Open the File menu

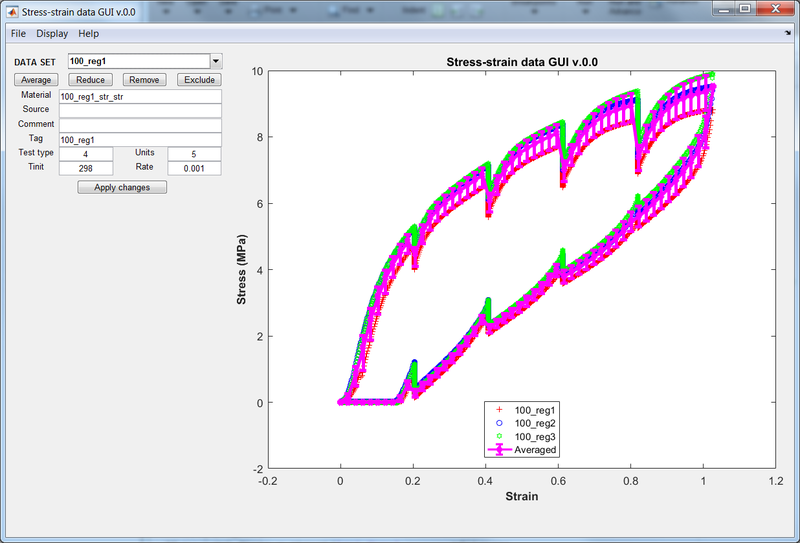coord(18,34)
